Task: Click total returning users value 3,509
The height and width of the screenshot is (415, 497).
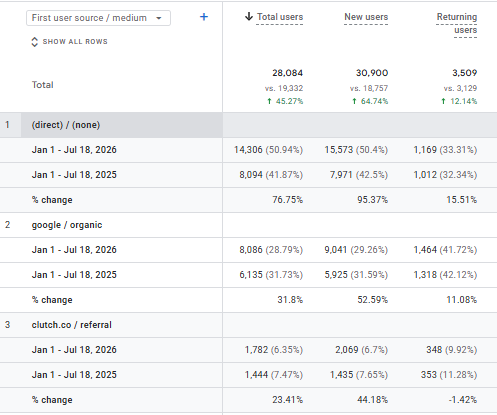Action: (465, 73)
